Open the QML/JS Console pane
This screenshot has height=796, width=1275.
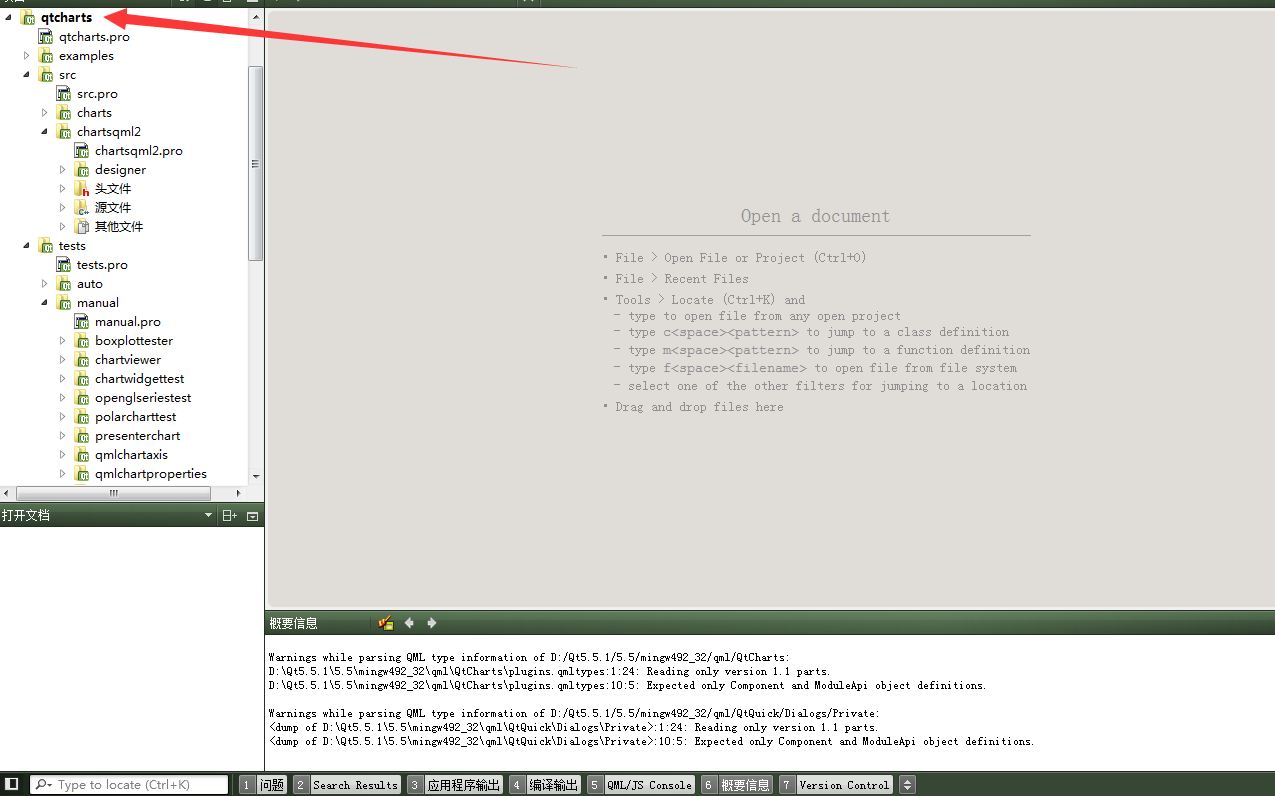[641, 785]
